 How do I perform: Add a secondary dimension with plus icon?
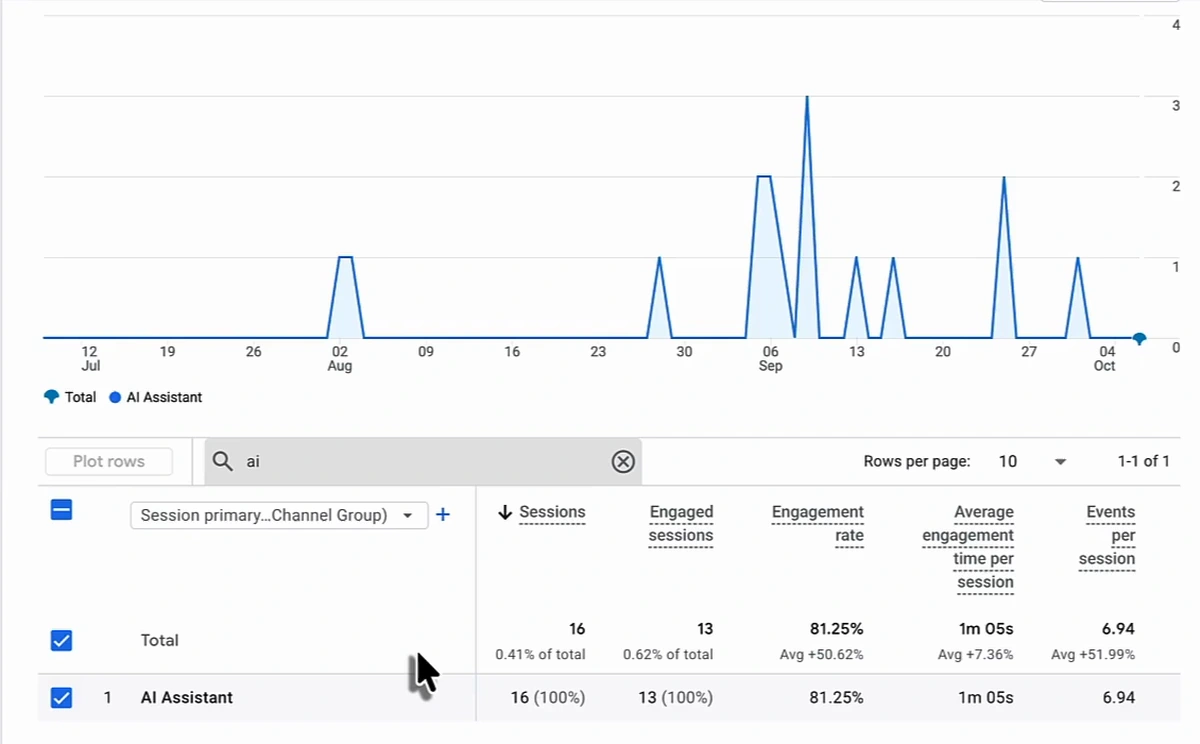point(443,515)
